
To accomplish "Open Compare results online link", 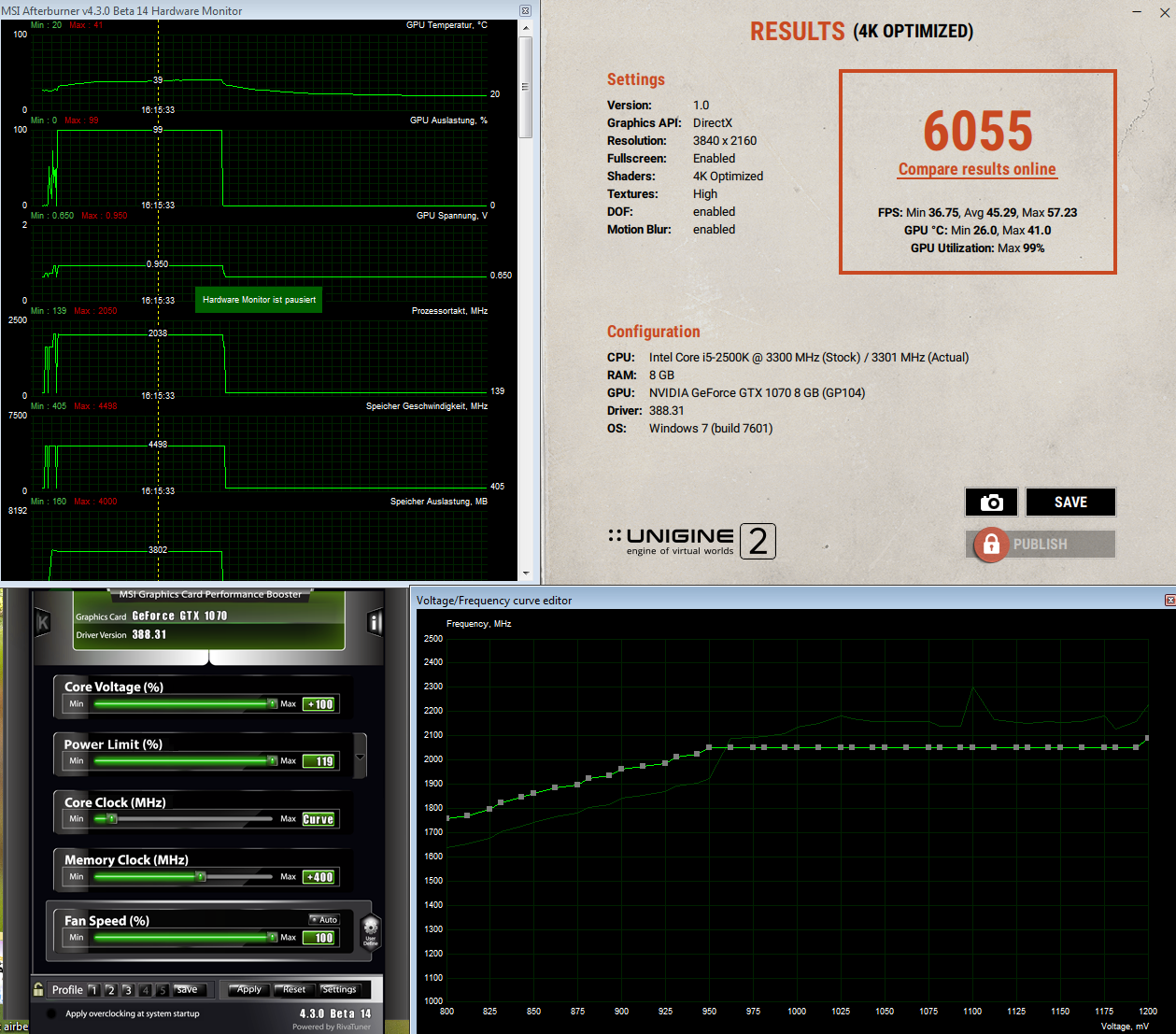I will (977, 169).
